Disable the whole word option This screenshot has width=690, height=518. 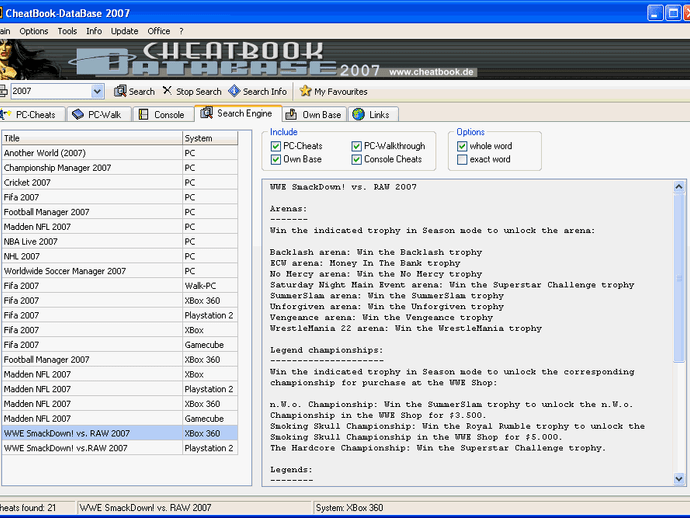tap(462, 146)
